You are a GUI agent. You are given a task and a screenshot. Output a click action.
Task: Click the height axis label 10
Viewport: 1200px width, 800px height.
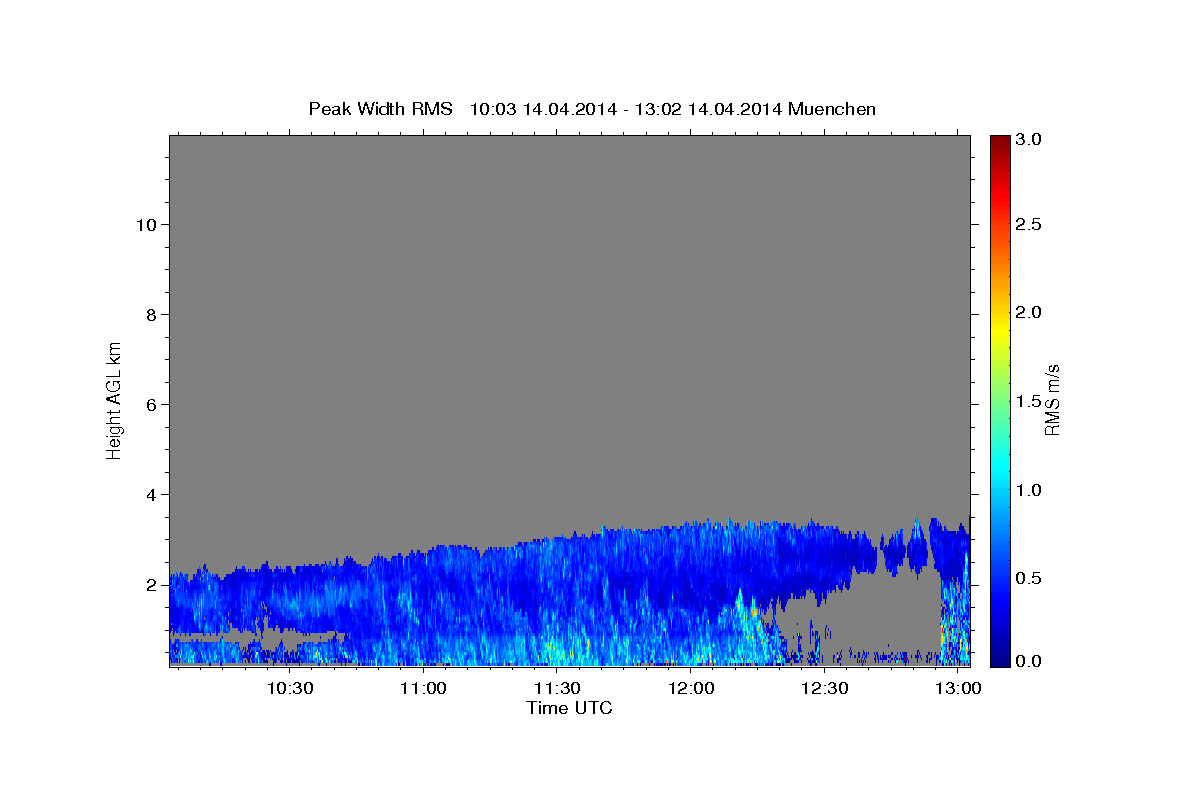tap(145, 225)
